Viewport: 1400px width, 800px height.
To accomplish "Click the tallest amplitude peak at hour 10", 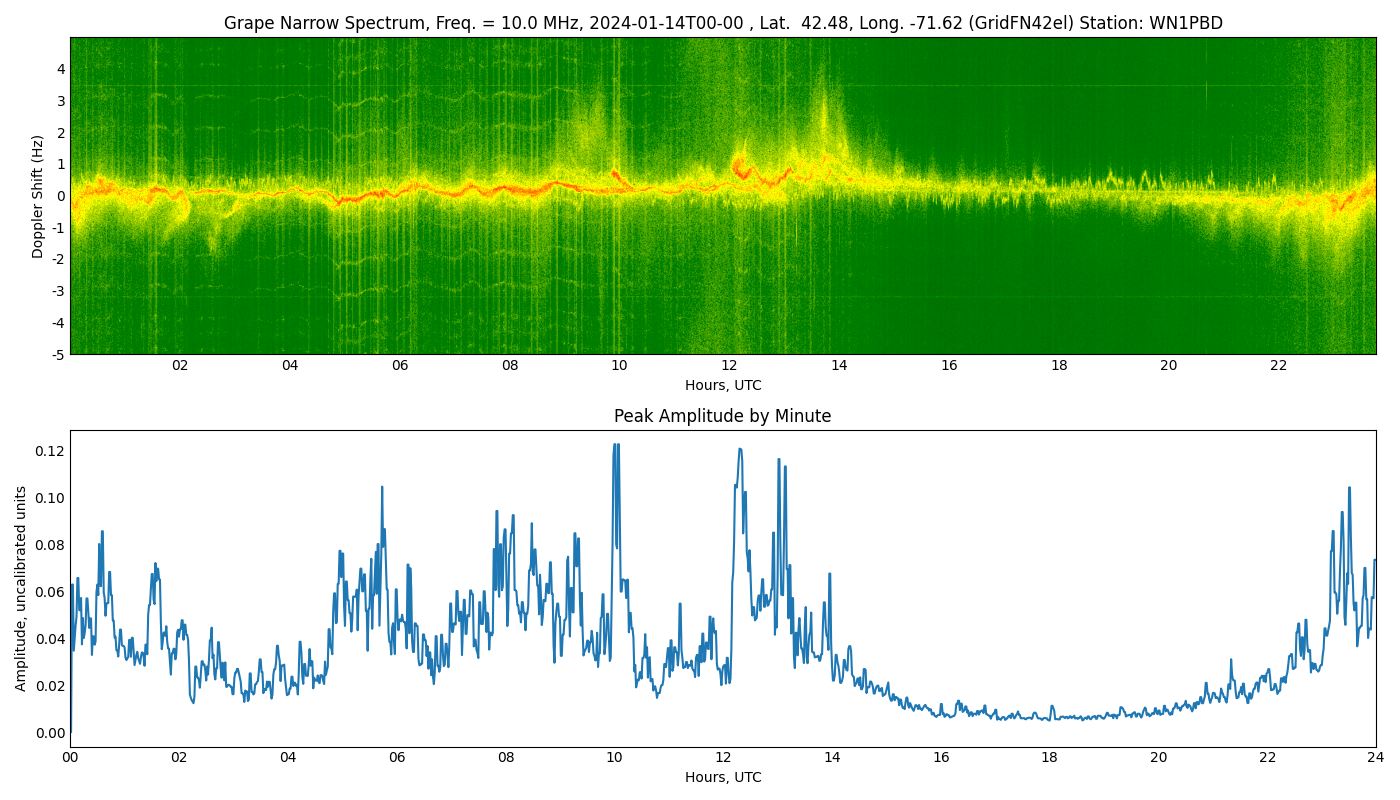I will coord(615,446).
